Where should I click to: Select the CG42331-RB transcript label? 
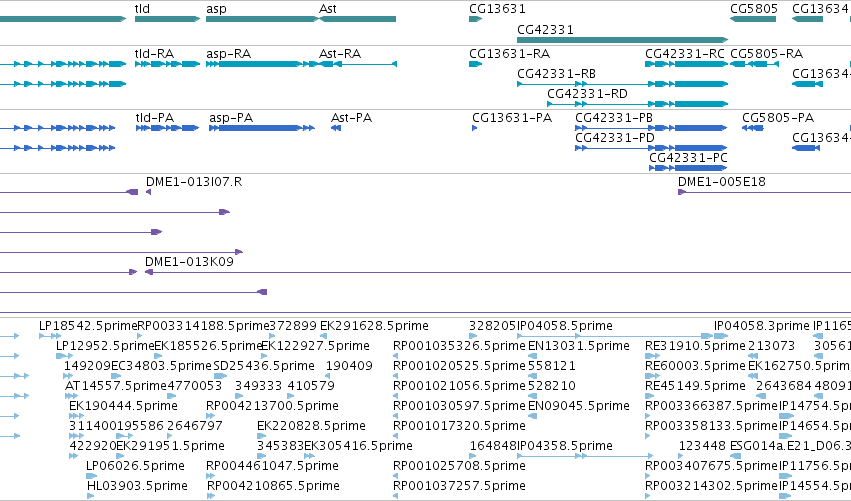(556, 74)
